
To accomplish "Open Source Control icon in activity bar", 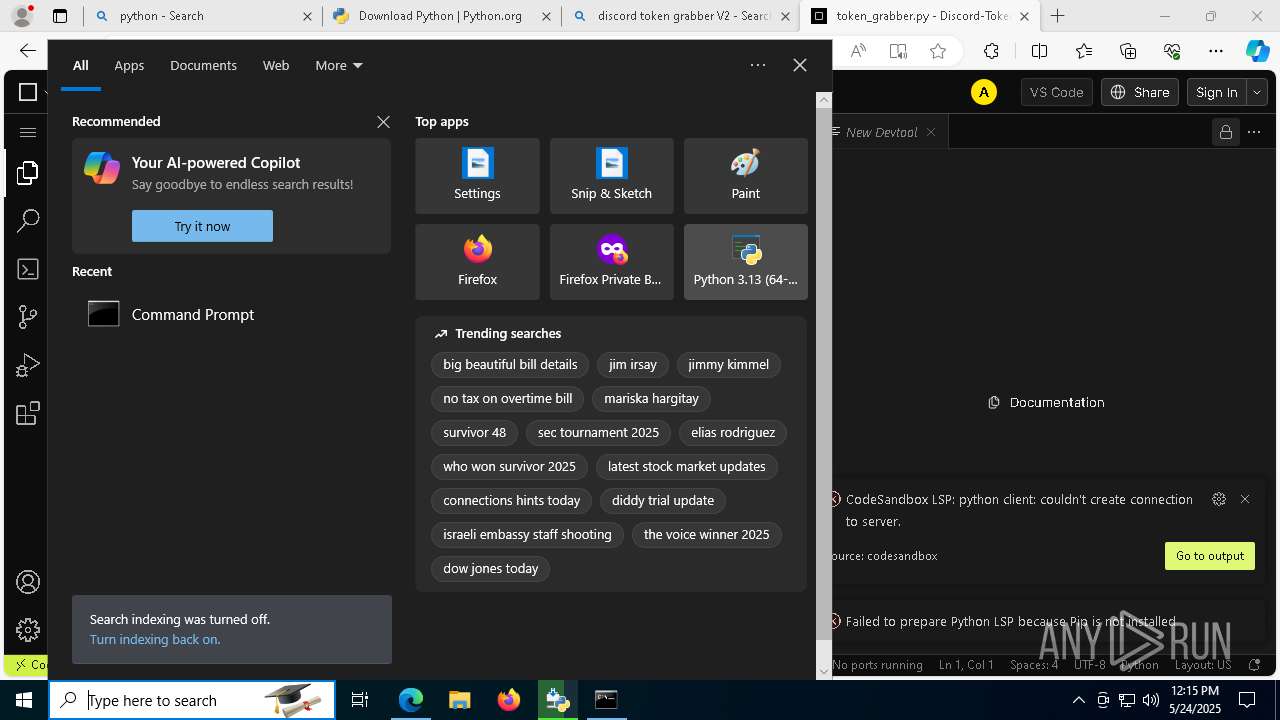I will tap(28, 317).
